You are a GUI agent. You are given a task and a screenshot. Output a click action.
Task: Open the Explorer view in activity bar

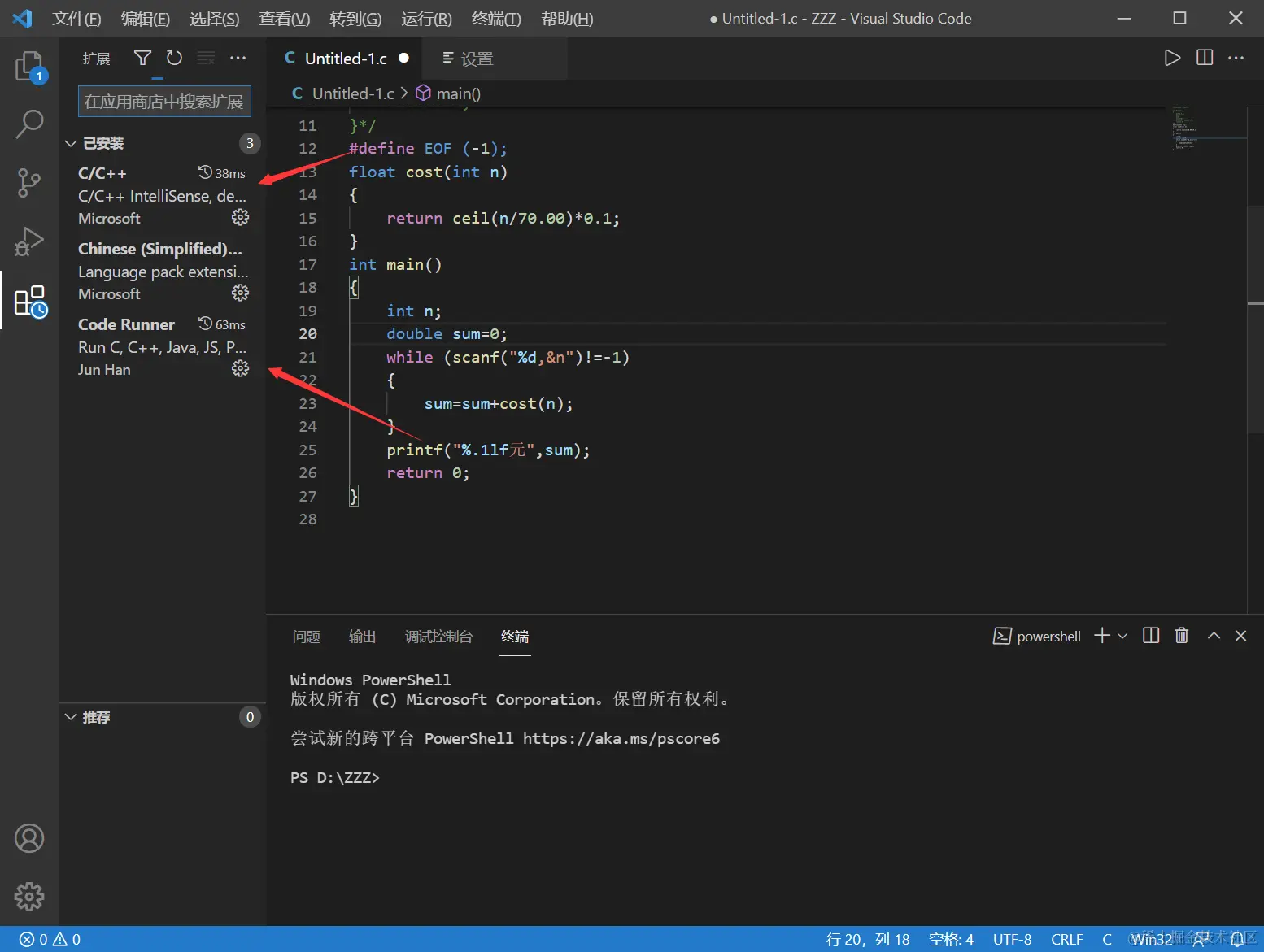pyautogui.click(x=30, y=66)
